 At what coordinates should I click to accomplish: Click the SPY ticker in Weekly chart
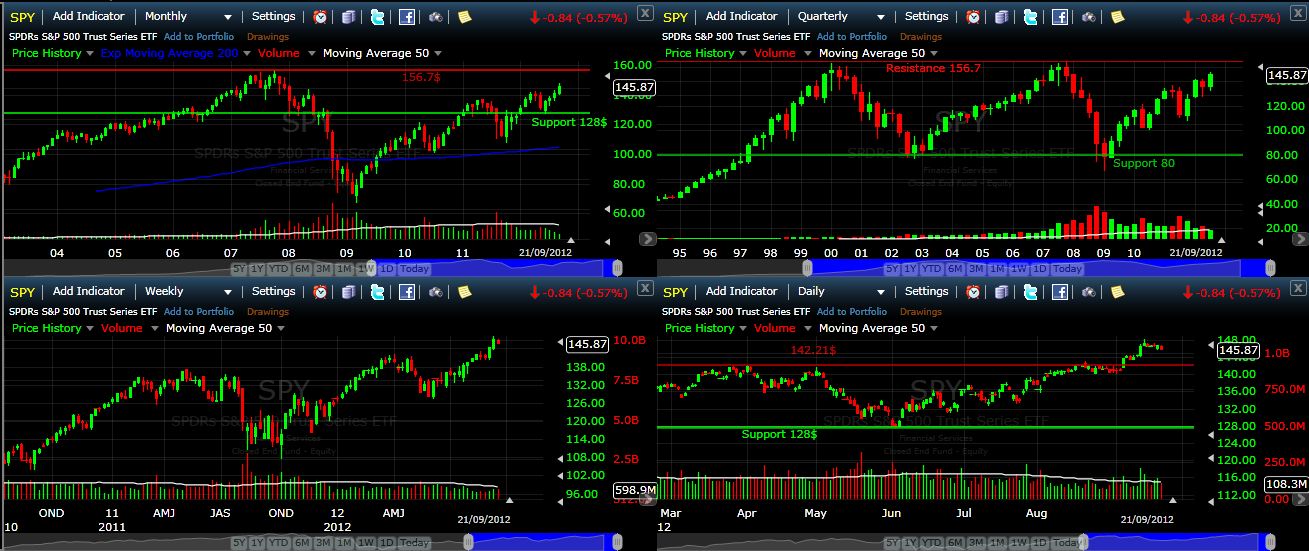(x=22, y=292)
